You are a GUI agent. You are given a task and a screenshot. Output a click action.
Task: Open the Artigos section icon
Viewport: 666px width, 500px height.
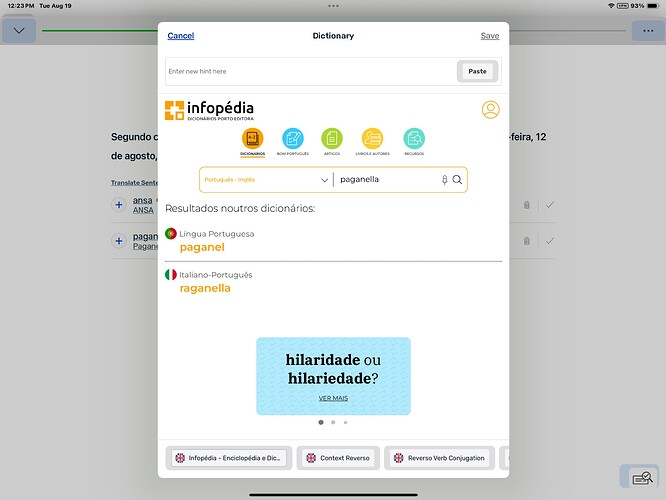[332, 138]
